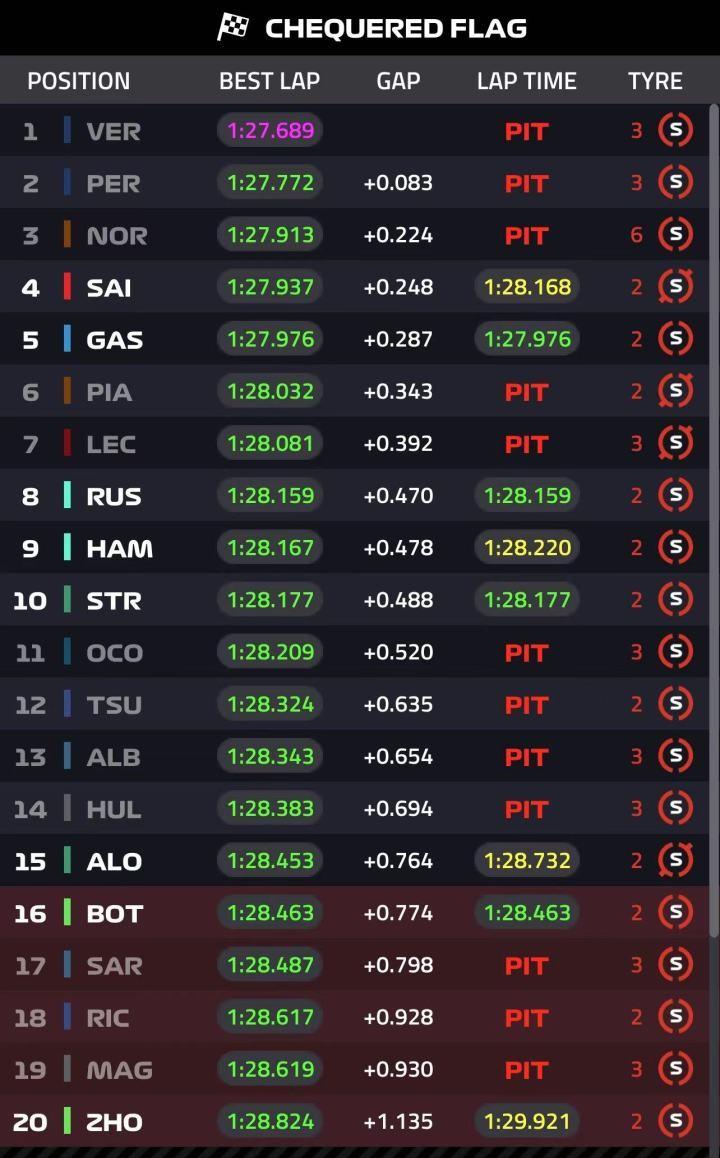Image resolution: width=720 pixels, height=1158 pixels.
Task: Select Bottas's lap time 1:28.463
Action: pyautogui.click(x=527, y=913)
